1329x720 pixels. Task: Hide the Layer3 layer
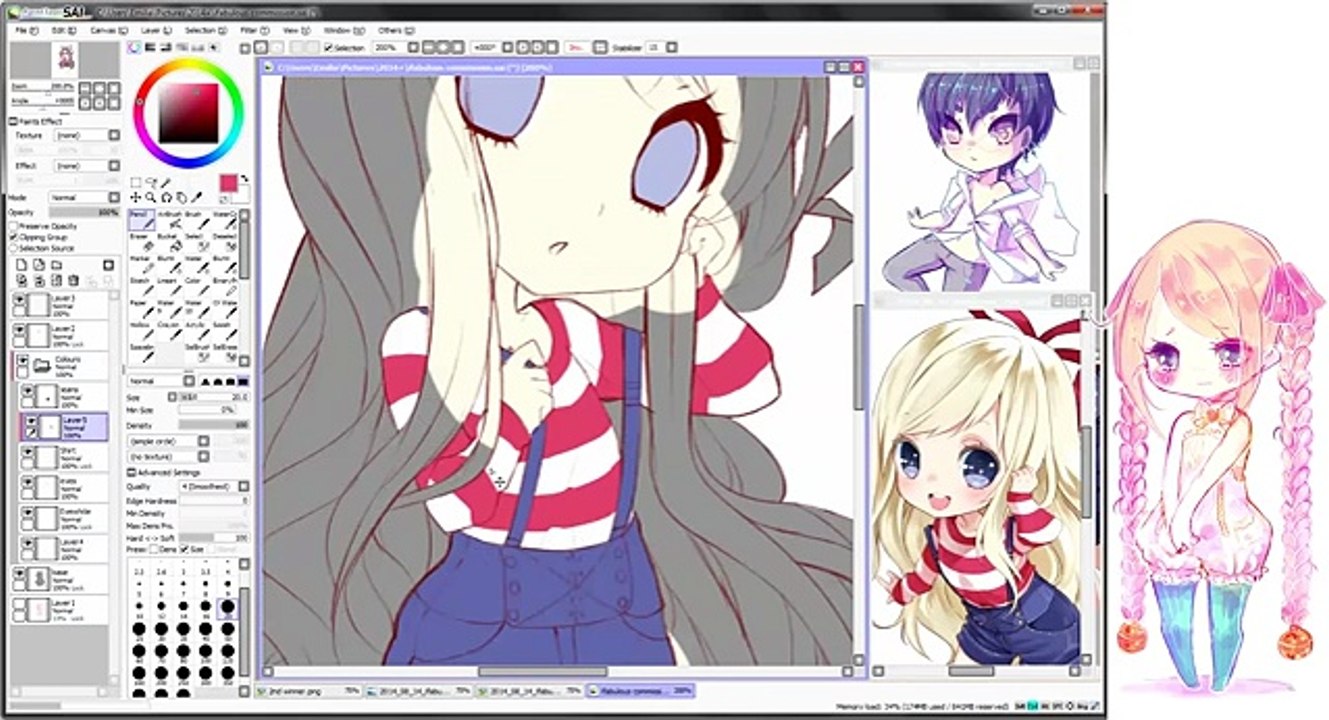click(20, 299)
